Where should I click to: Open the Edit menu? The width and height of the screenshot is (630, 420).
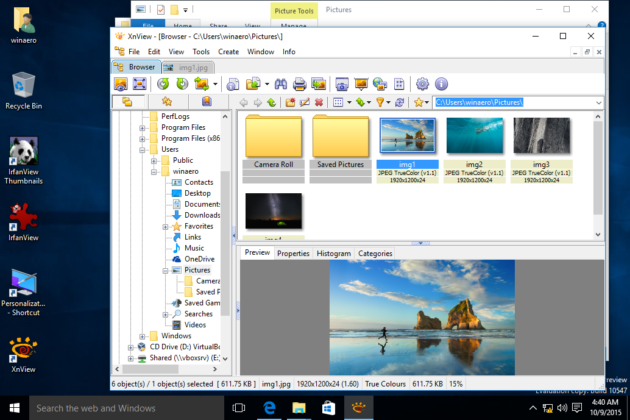point(154,51)
